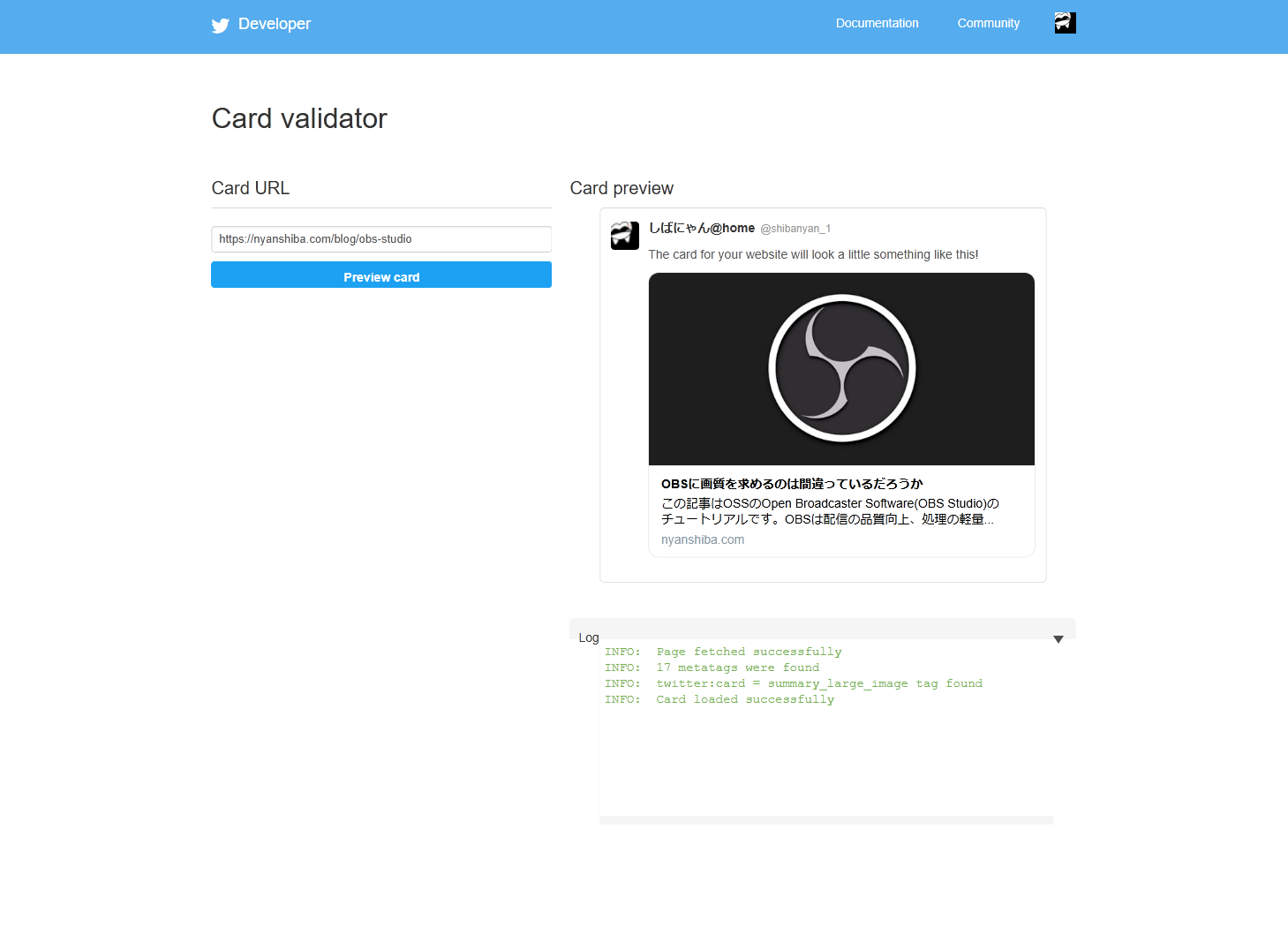This screenshot has height=935, width=1288.
Task: Click the OBS Studio logo in the card image
Action: click(x=840, y=368)
